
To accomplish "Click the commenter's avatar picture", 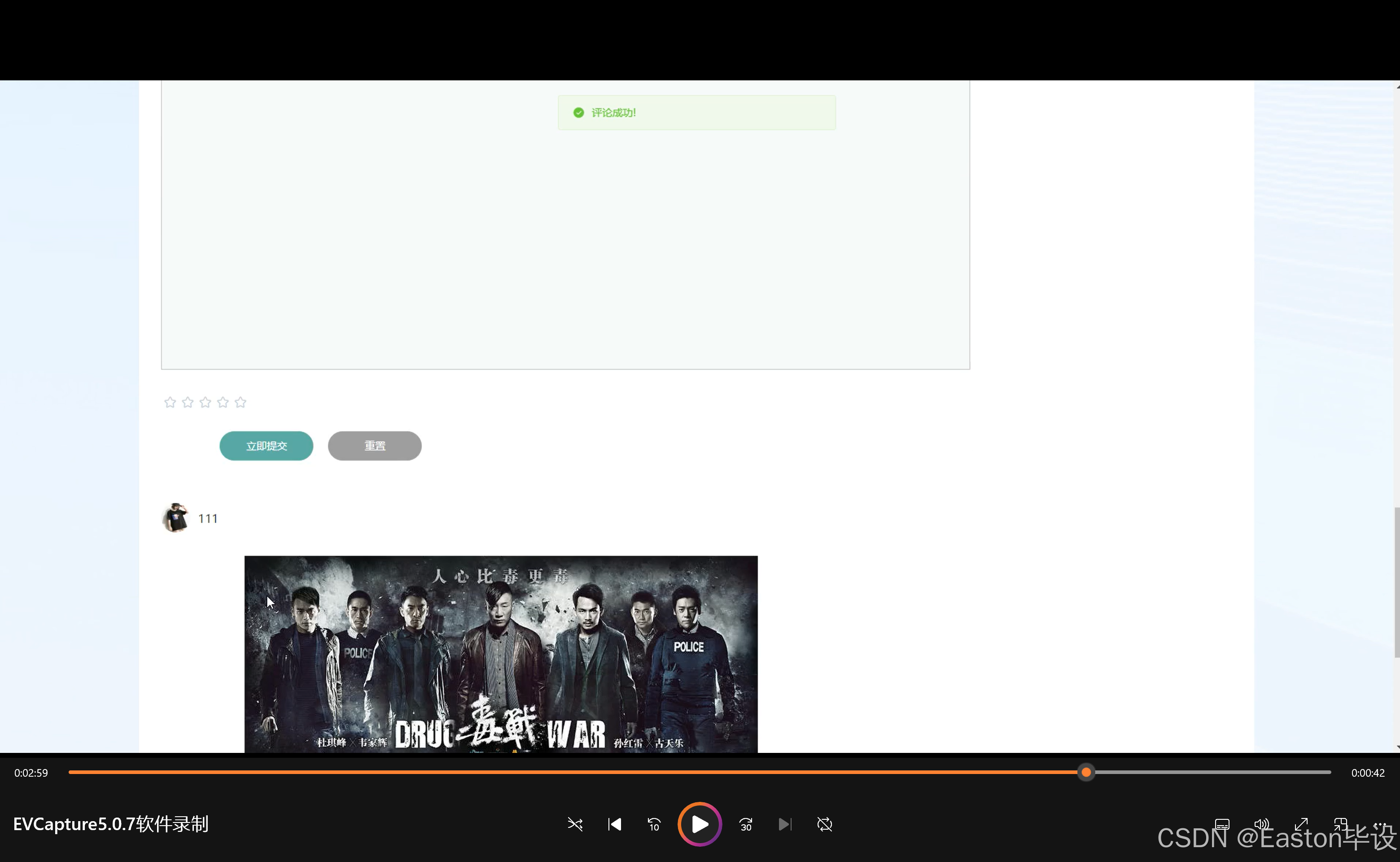I will point(175,518).
